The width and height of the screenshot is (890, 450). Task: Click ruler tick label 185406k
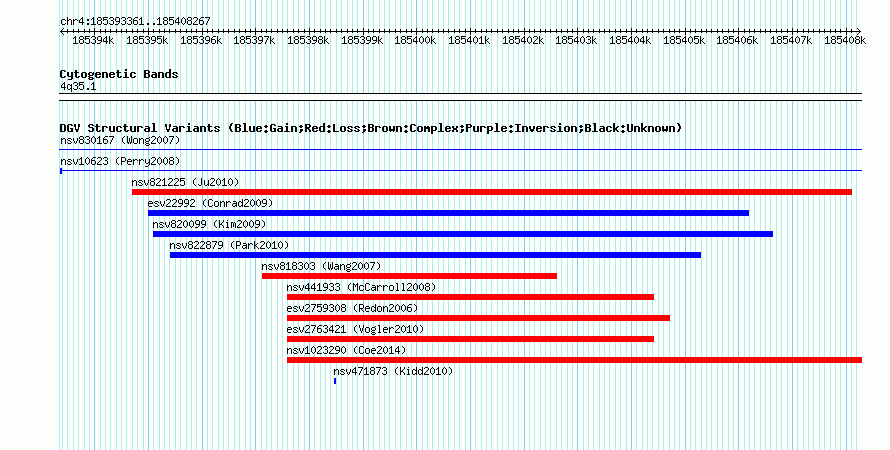pyautogui.click(x=737, y=41)
